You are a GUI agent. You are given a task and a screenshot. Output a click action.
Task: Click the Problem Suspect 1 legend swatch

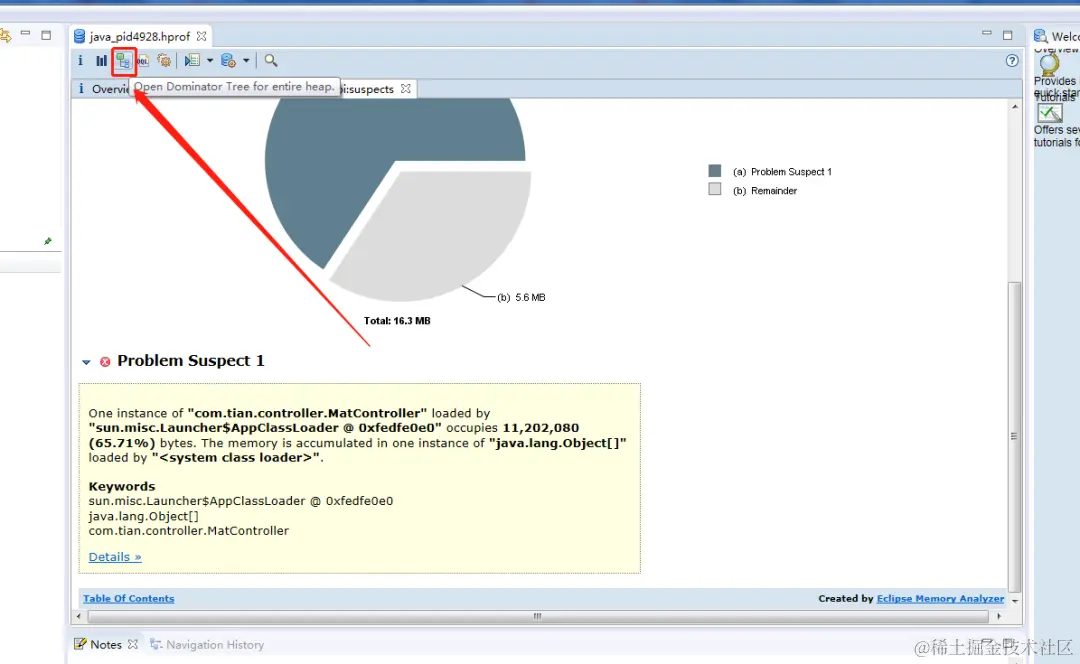point(715,171)
